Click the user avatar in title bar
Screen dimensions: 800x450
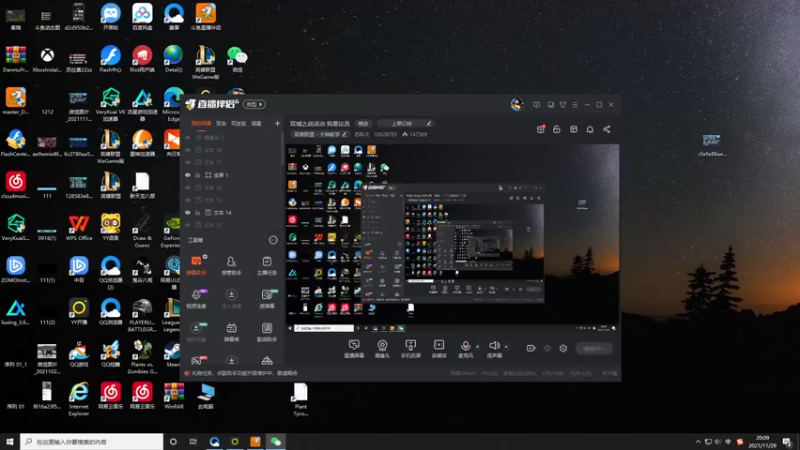click(517, 104)
